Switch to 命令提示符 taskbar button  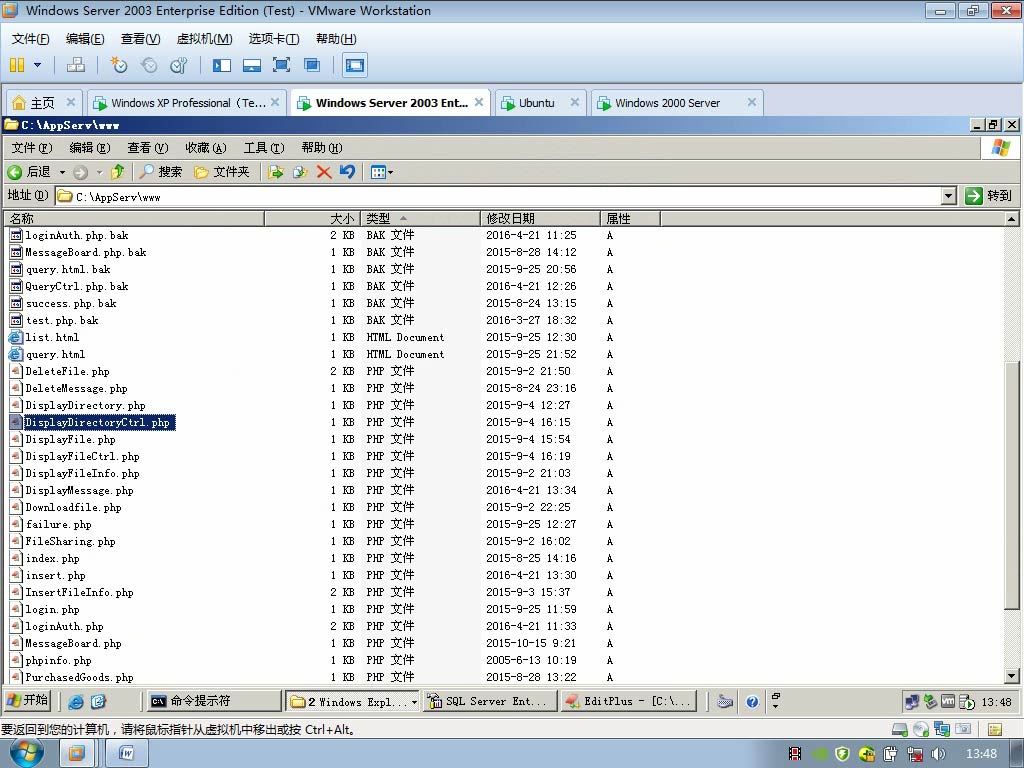[x=213, y=701]
